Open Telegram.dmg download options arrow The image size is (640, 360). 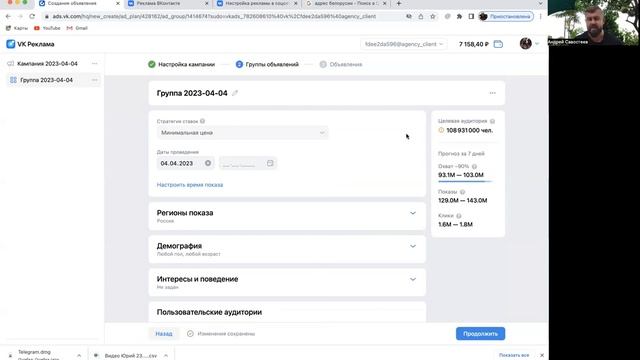tap(79, 356)
